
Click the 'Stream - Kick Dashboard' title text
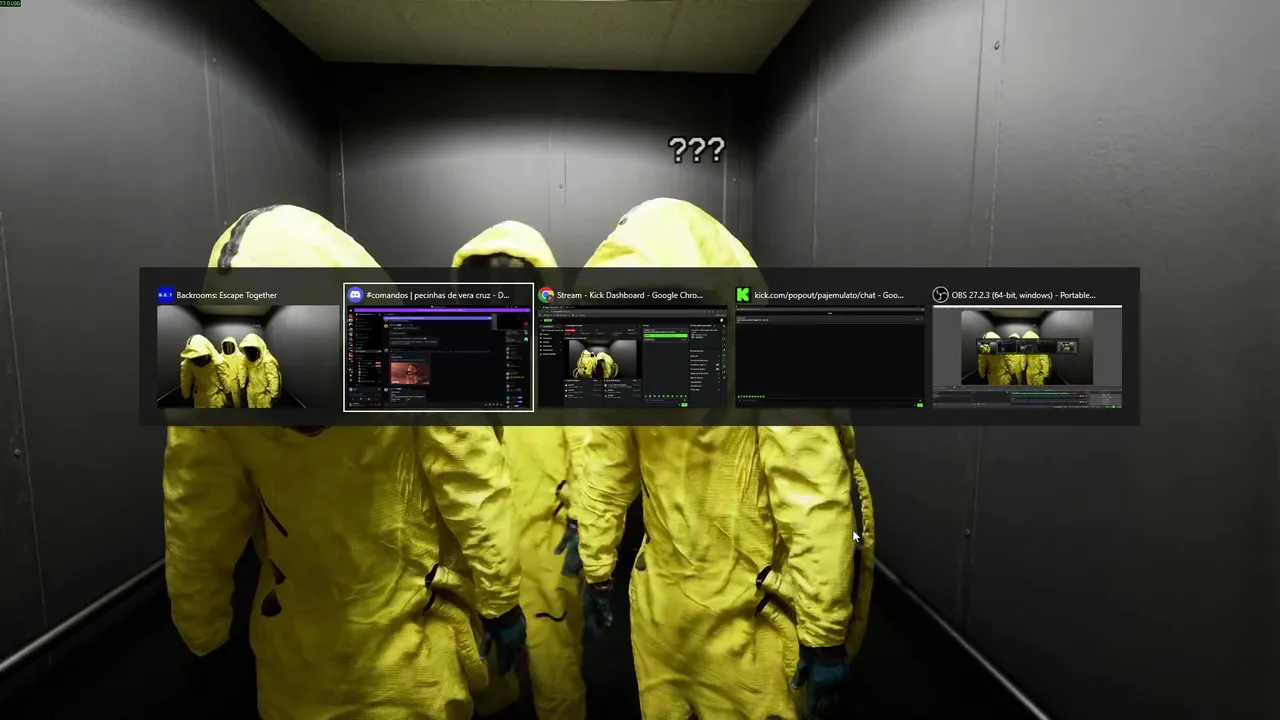pos(630,295)
